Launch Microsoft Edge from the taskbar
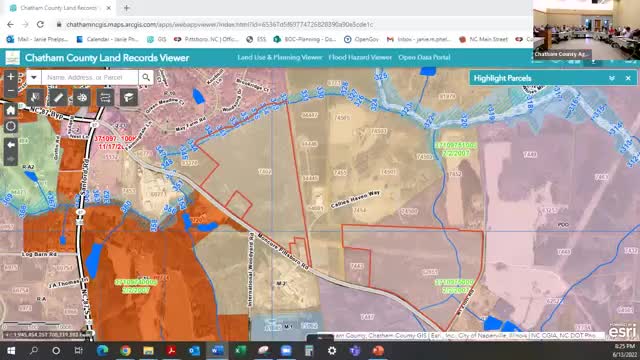The width and height of the screenshot is (640, 360). click(102, 351)
